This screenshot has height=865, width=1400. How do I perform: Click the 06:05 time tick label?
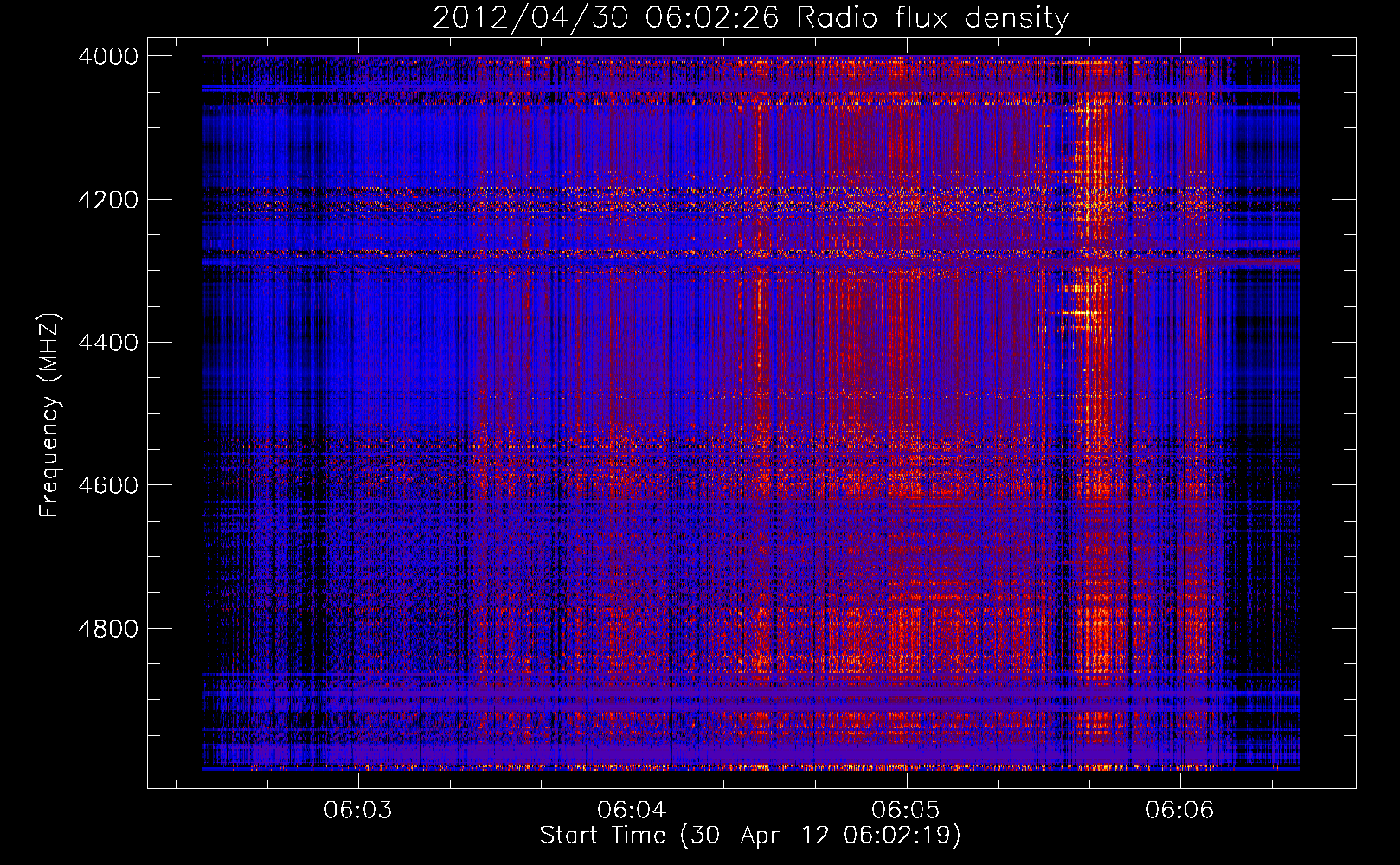click(x=906, y=811)
